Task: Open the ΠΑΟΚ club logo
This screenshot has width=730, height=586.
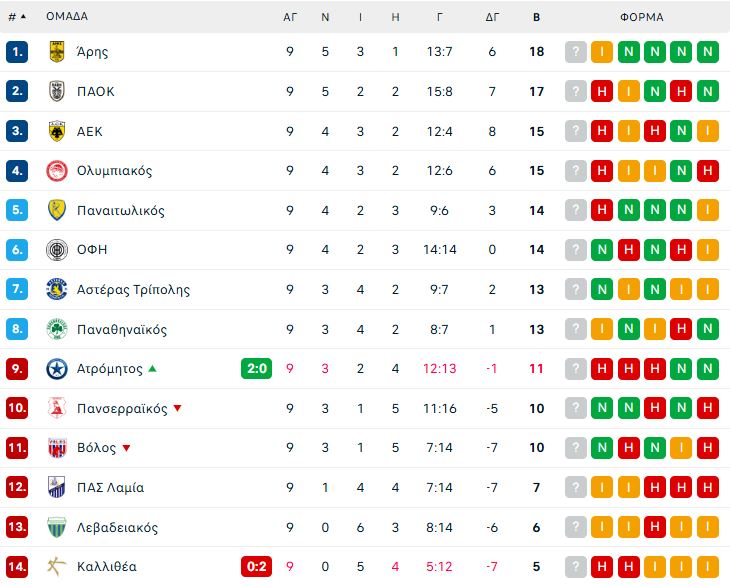Action: pyautogui.click(x=57, y=91)
